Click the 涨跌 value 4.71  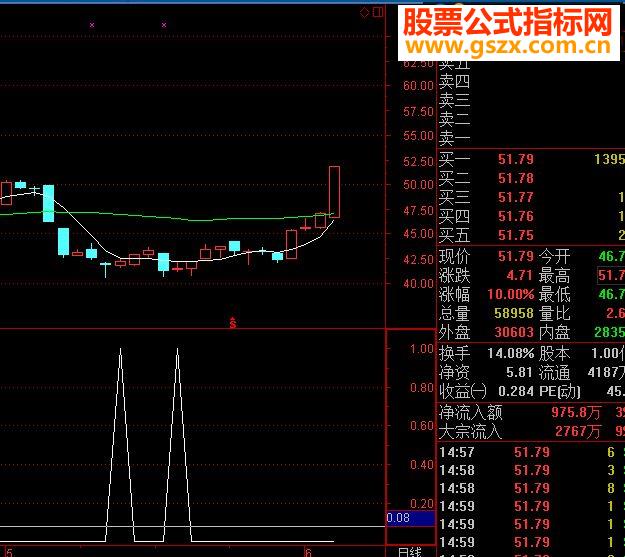520,275
